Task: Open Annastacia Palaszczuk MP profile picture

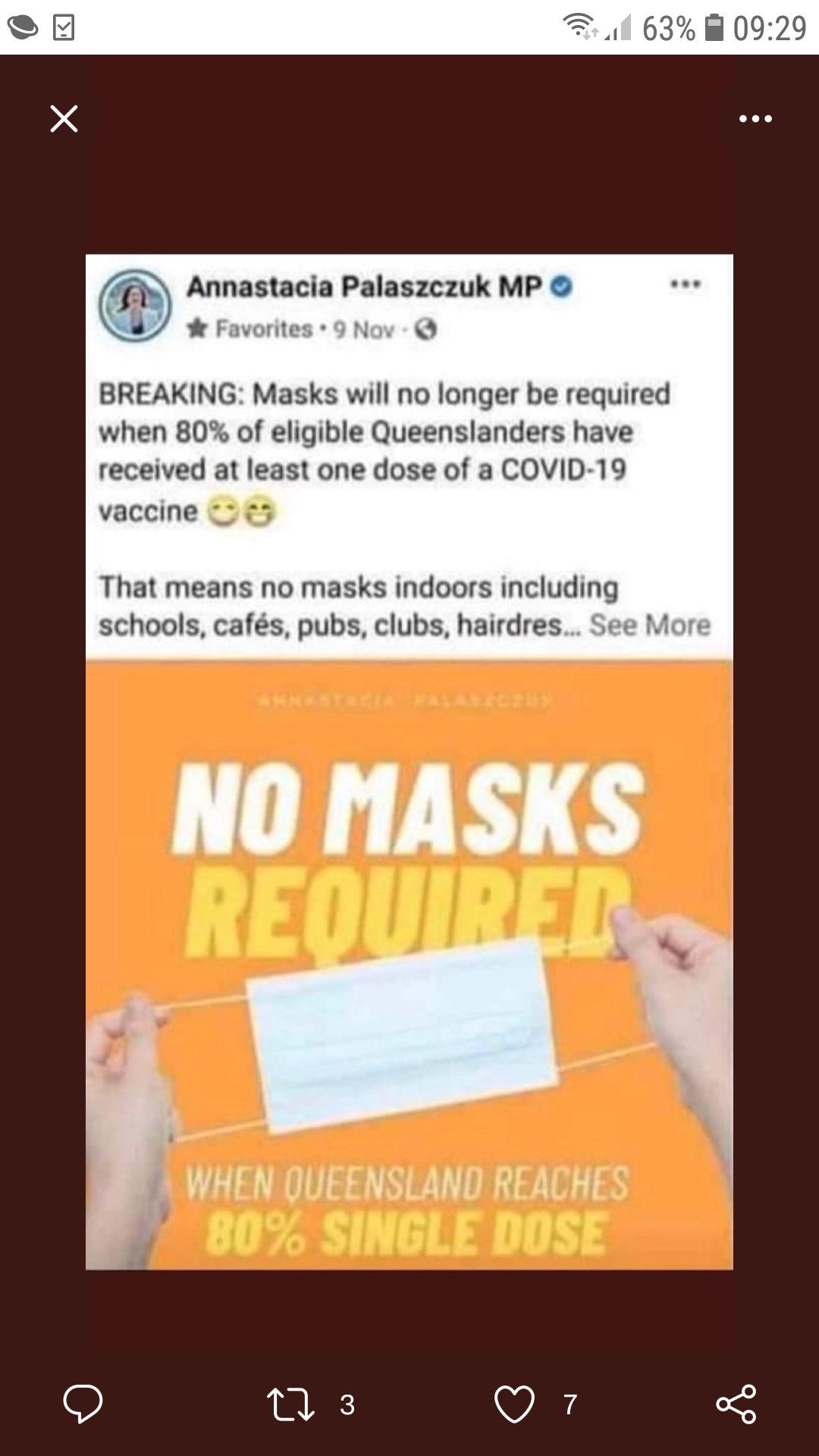Action: coord(135,306)
